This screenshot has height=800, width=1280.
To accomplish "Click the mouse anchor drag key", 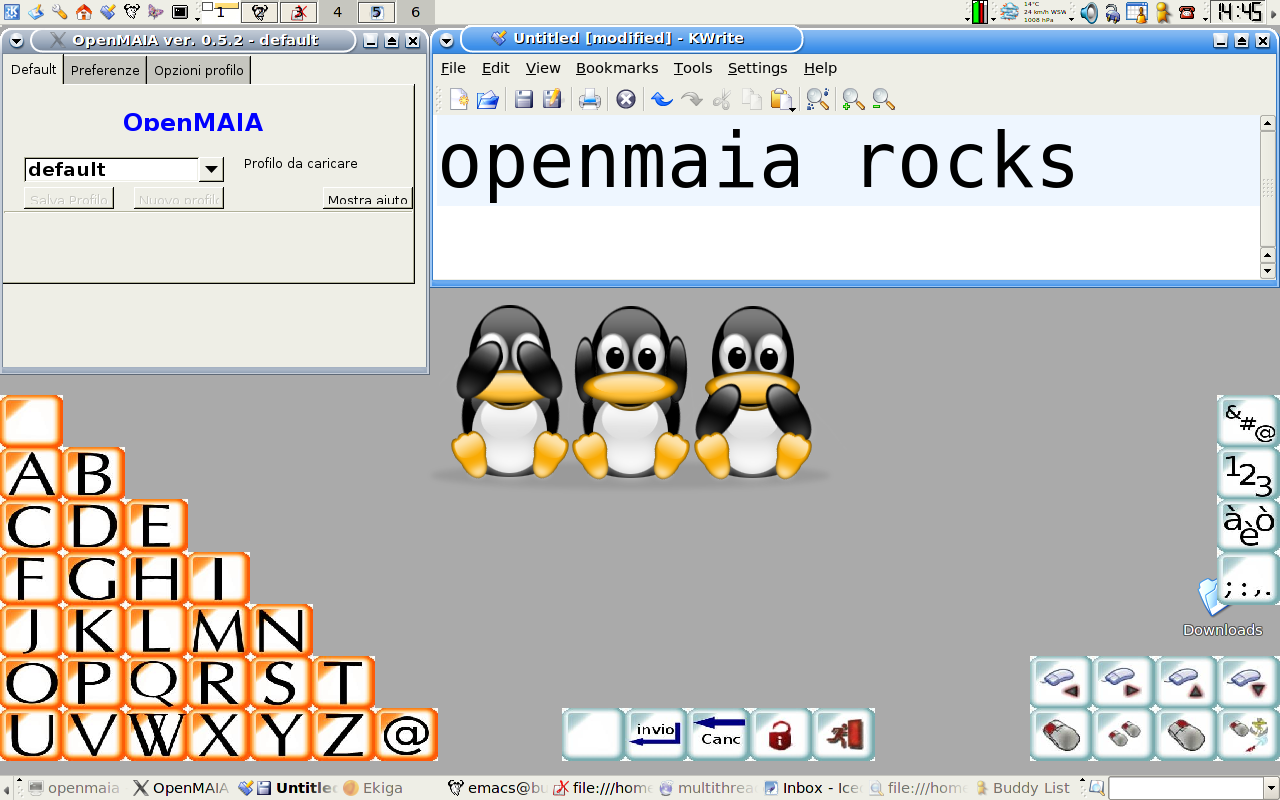I will [1248, 734].
